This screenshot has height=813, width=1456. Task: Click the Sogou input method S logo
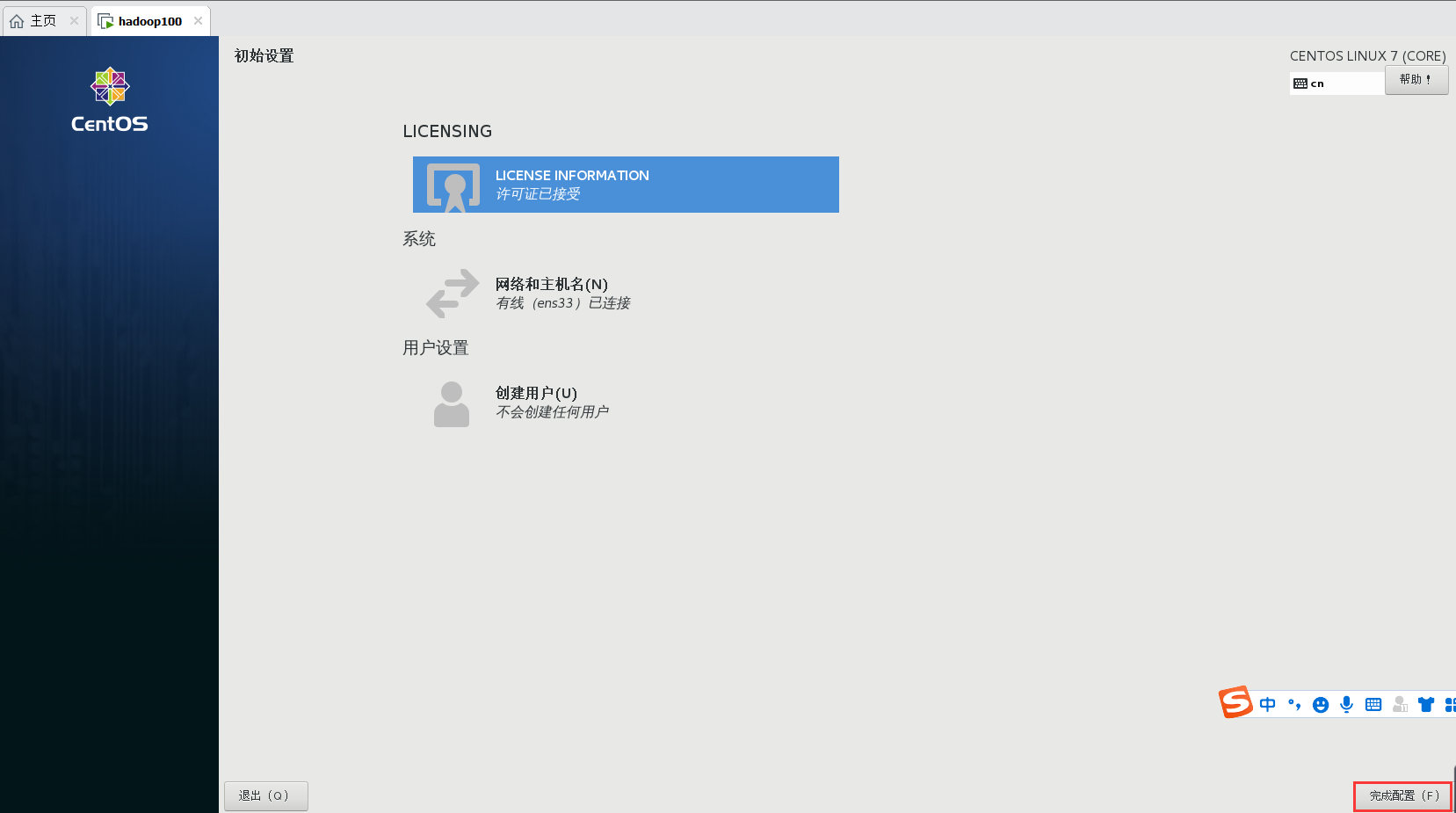tap(1235, 702)
